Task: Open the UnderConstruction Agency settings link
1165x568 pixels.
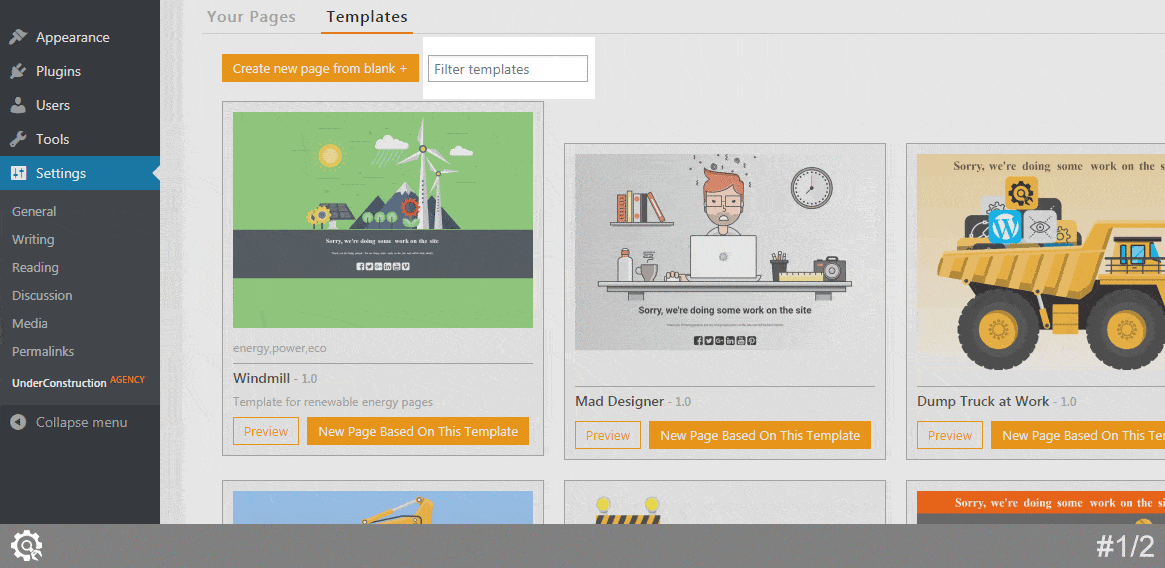Action: (x=78, y=381)
